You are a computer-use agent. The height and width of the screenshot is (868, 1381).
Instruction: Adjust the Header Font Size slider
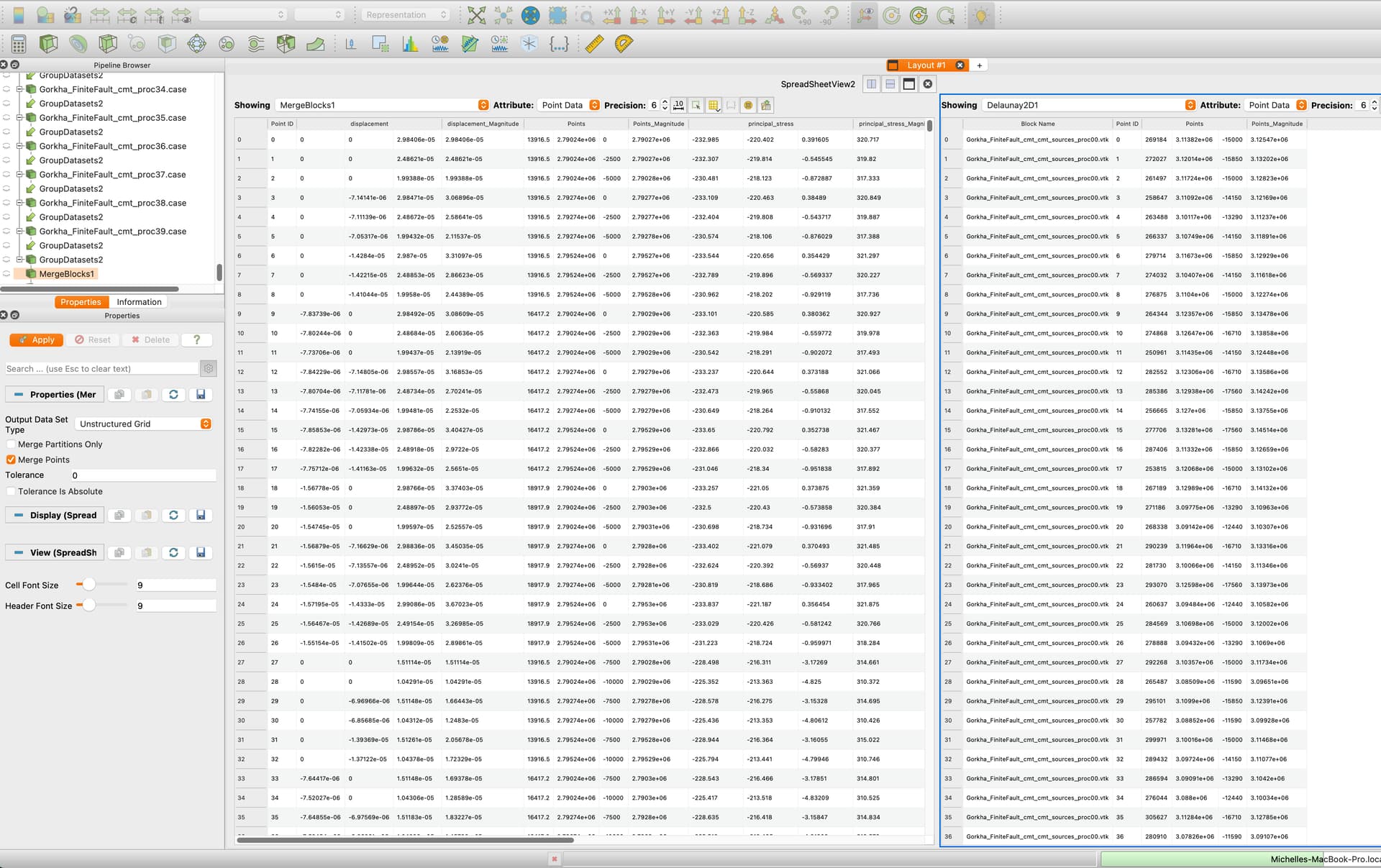coord(88,605)
